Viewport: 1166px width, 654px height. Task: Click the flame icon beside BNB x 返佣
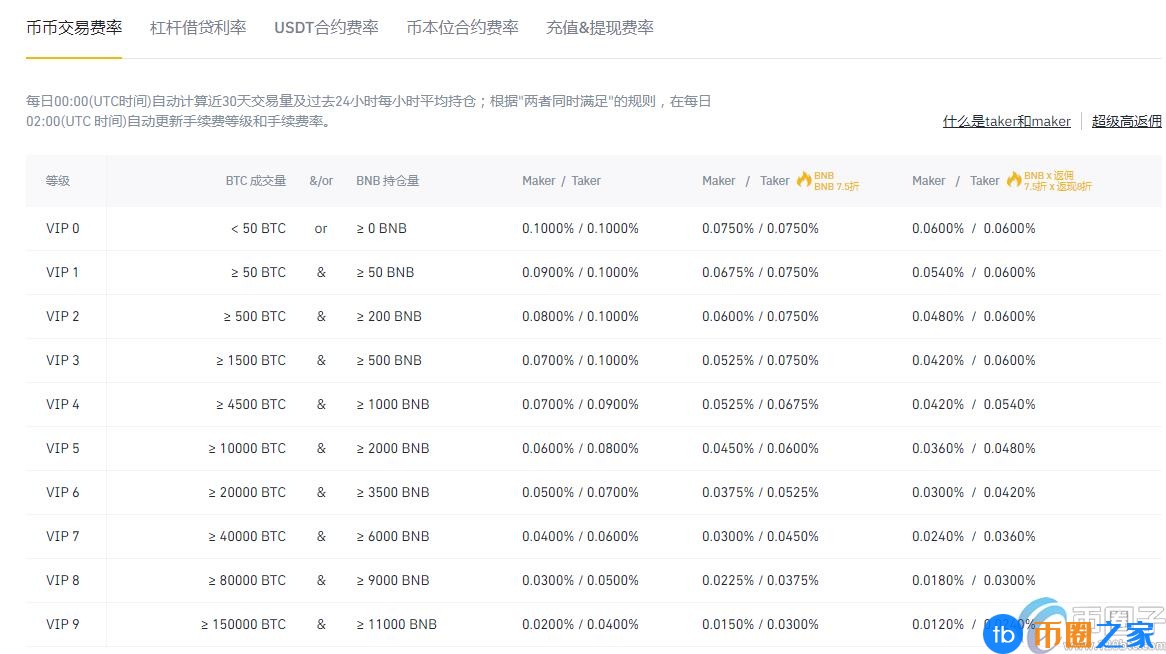click(1014, 179)
